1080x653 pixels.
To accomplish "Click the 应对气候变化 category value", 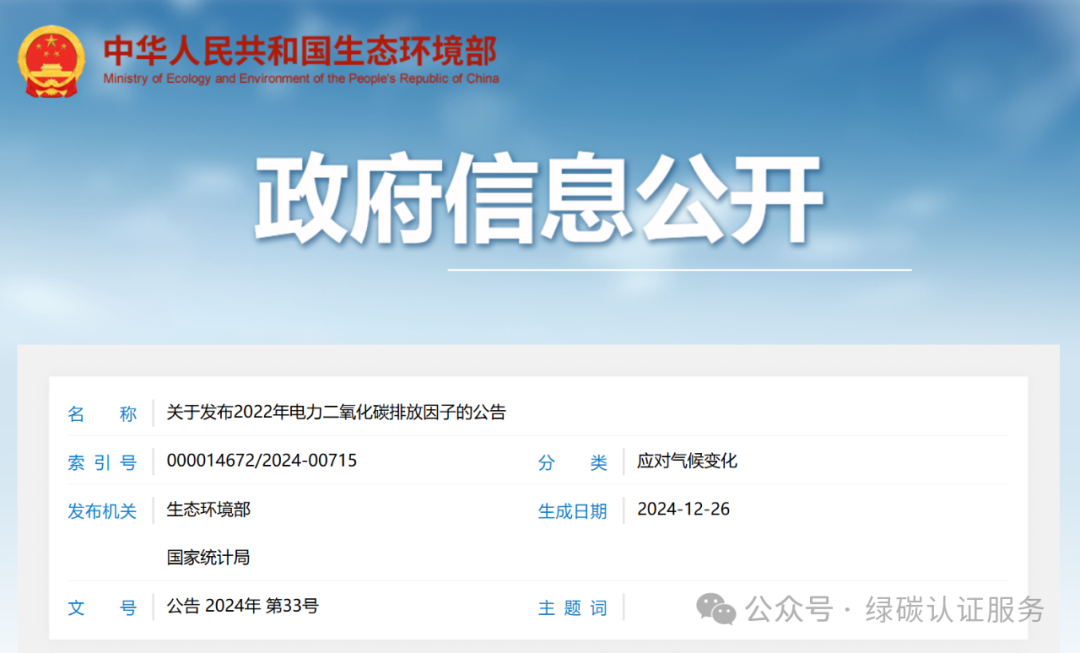I will pyautogui.click(x=688, y=461).
